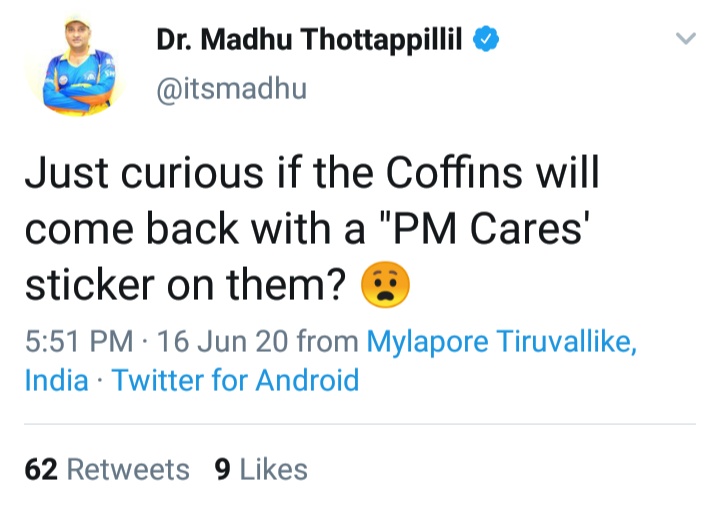View the 62 Retweets list
The width and height of the screenshot is (720, 511).
click(x=106, y=469)
